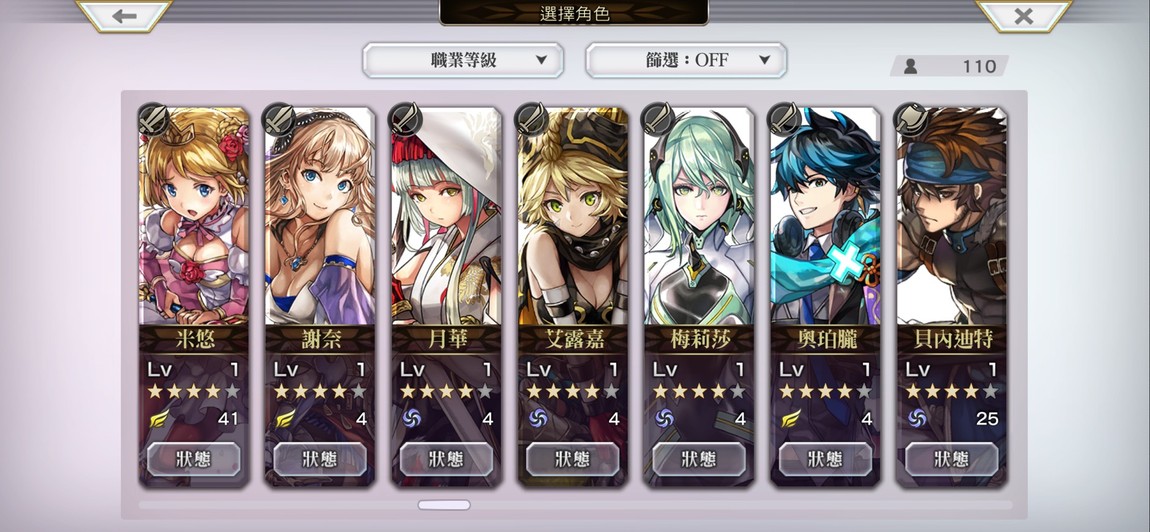
Task: View 狀態 of 貝內迪特
Action: click(952, 459)
